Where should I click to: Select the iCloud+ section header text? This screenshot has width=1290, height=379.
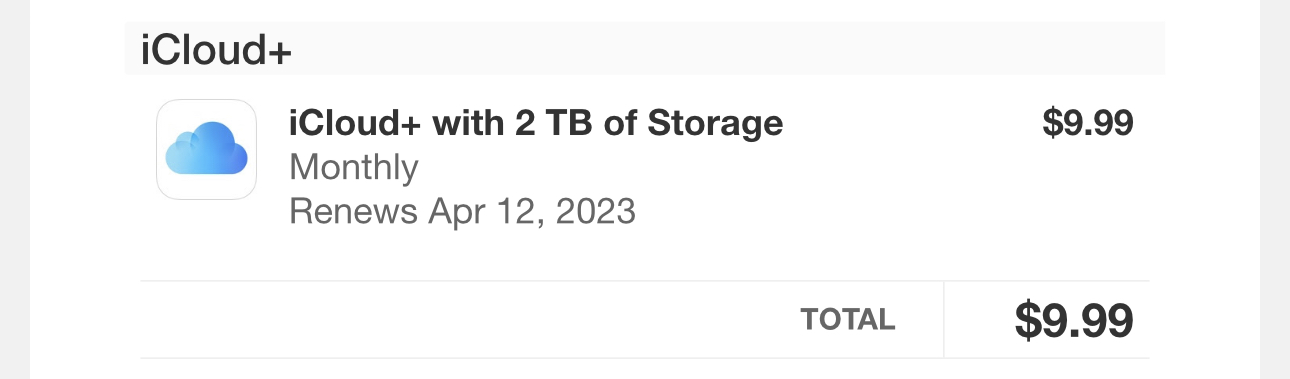(216, 50)
